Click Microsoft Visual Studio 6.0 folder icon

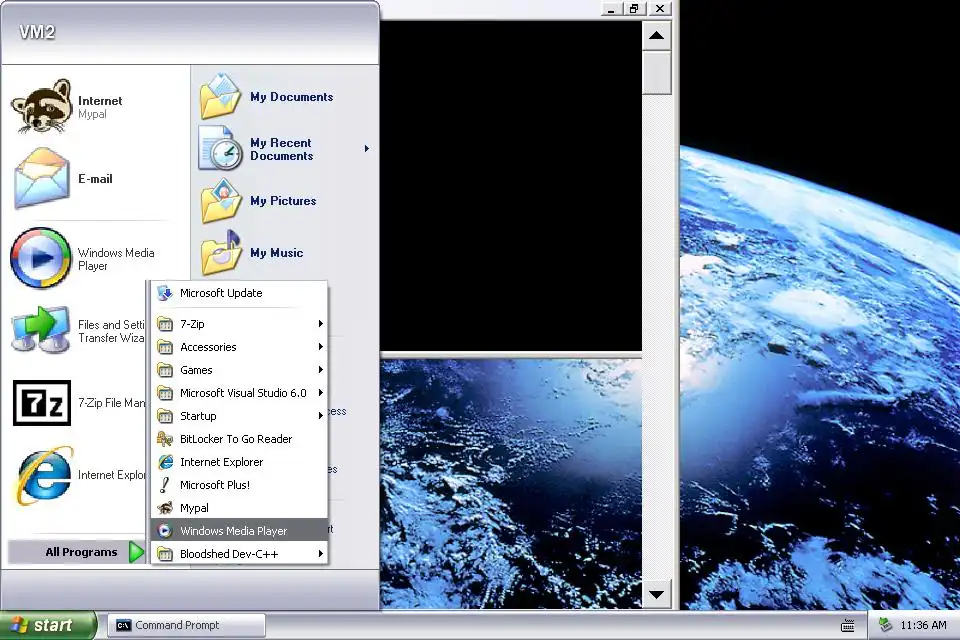[x=165, y=393]
